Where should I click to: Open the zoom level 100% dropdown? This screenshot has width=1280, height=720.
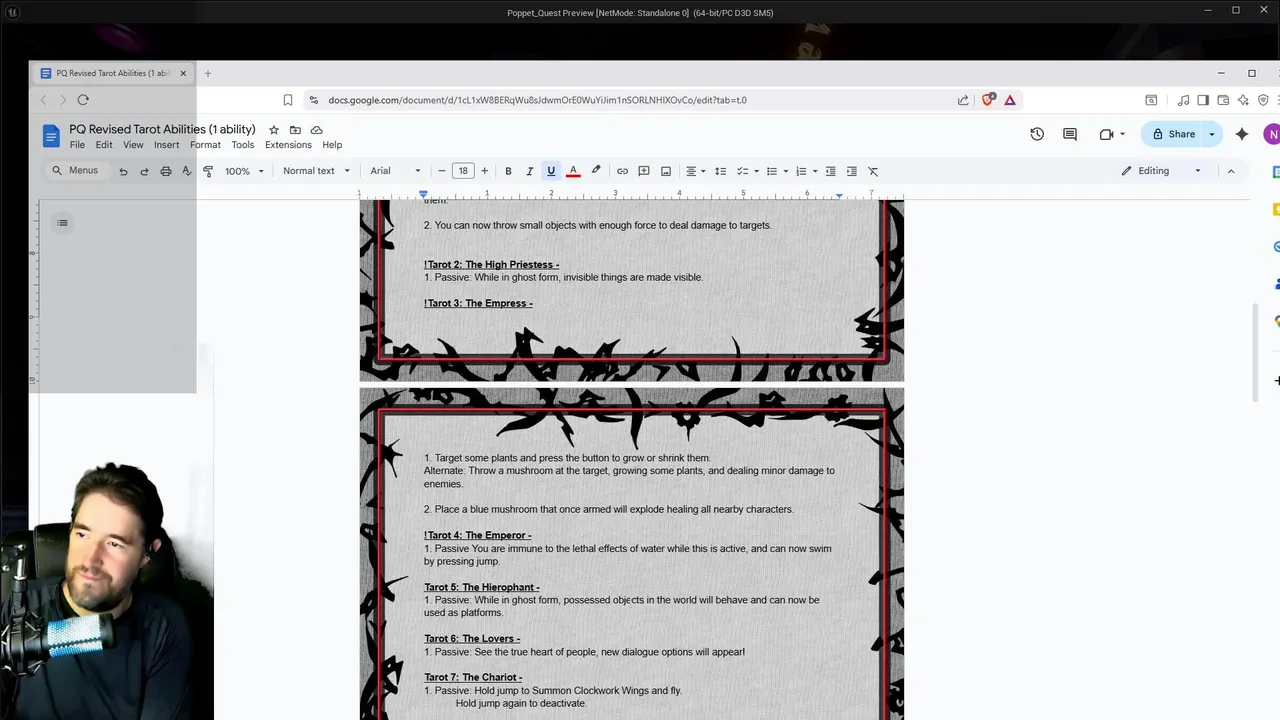[243, 171]
